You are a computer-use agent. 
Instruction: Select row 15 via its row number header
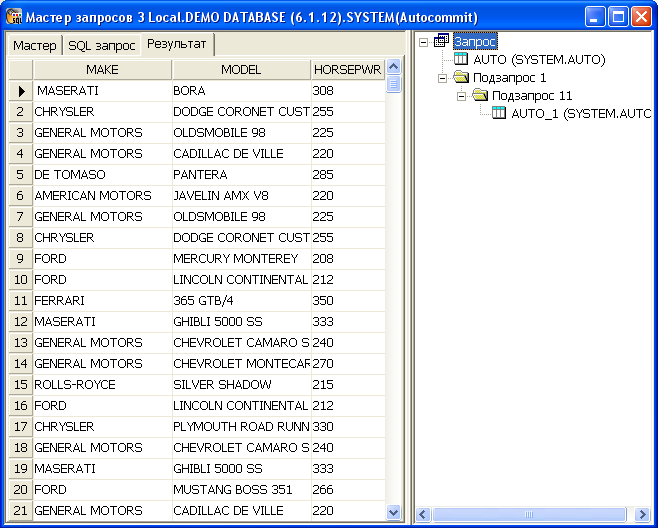coord(20,385)
